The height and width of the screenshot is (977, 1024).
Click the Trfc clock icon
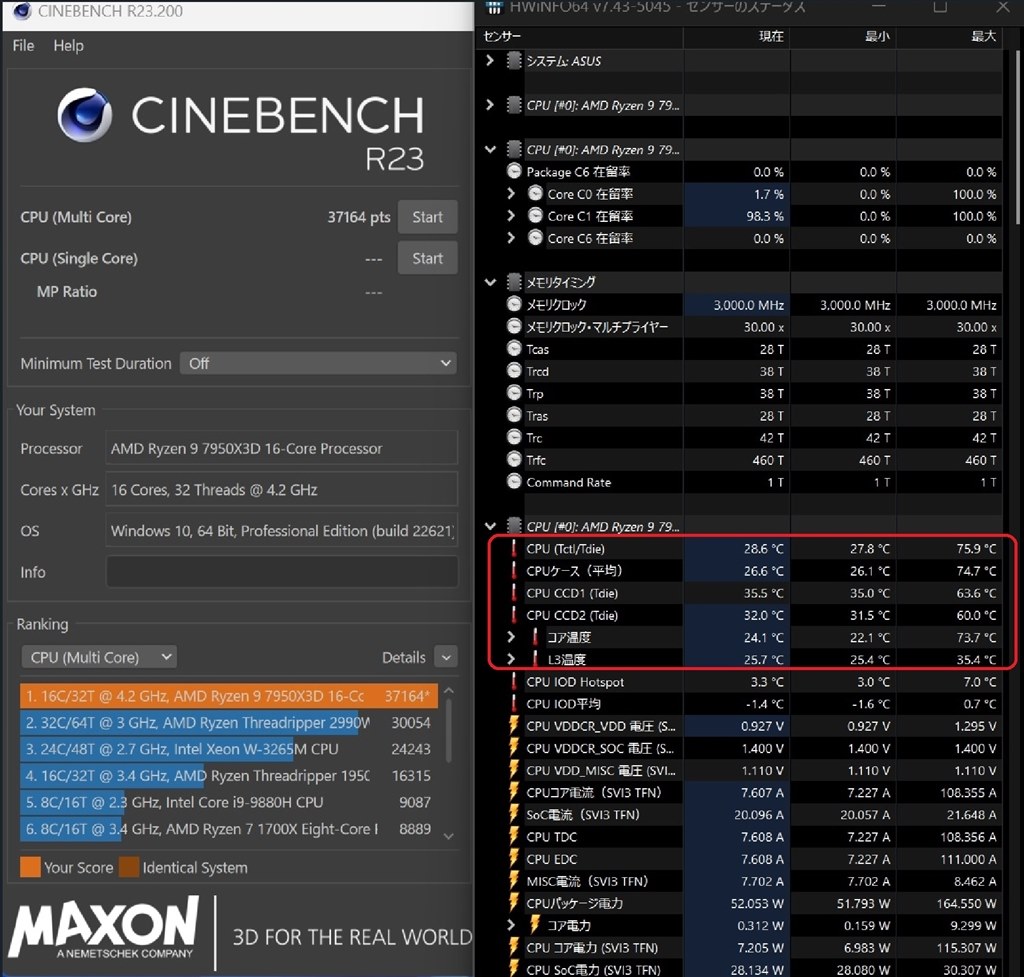(515, 460)
